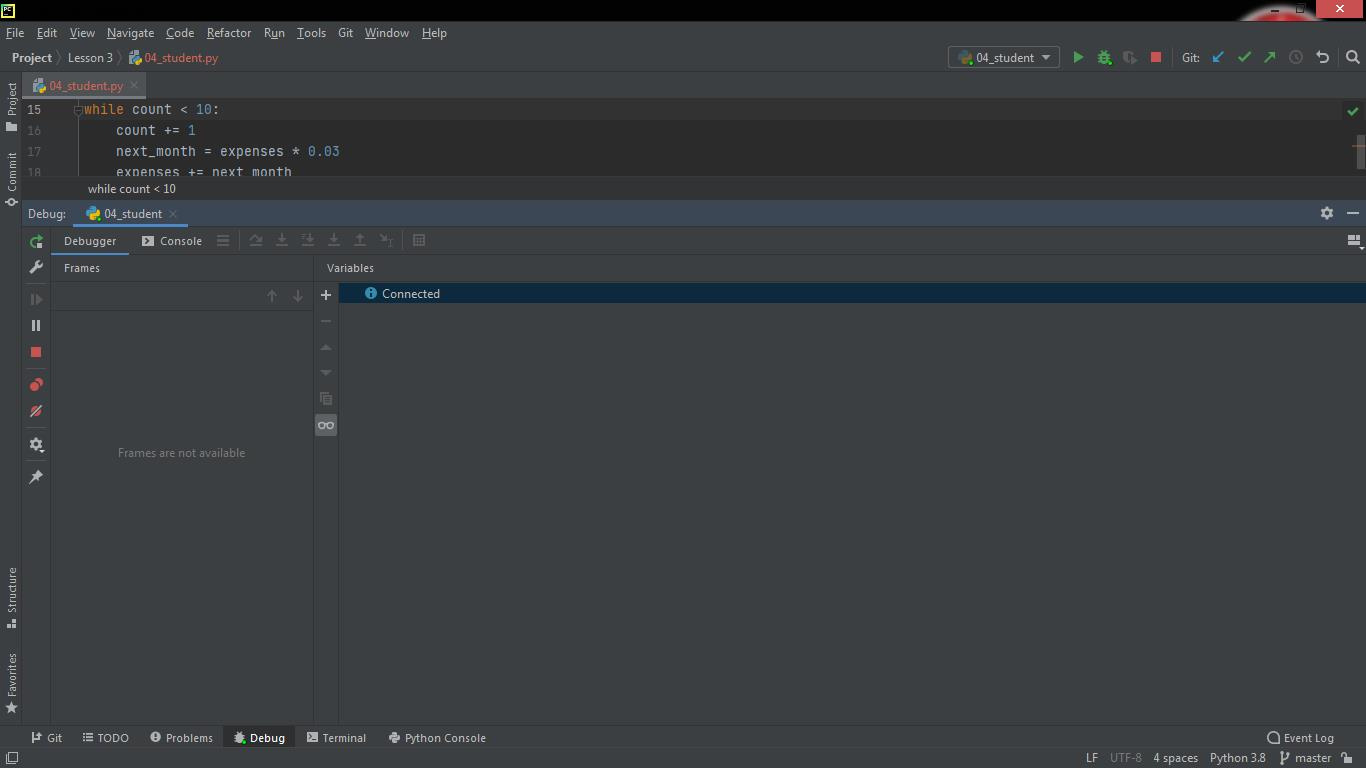The width and height of the screenshot is (1366, 768).
Task: Start debugging with the bug icon
Action: click(1104, 58)
